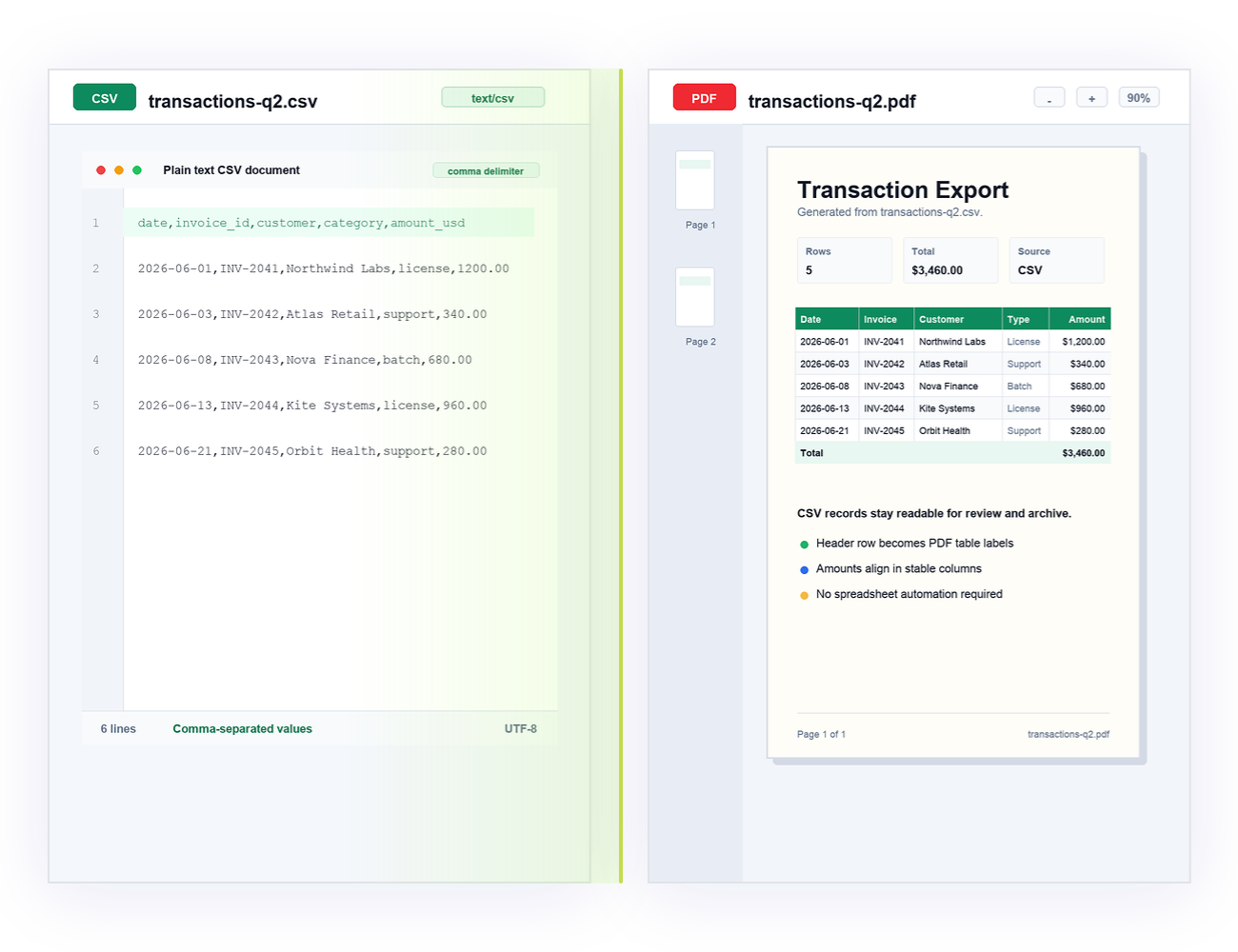Click the blue bullet beside Amounts align note

805,569
